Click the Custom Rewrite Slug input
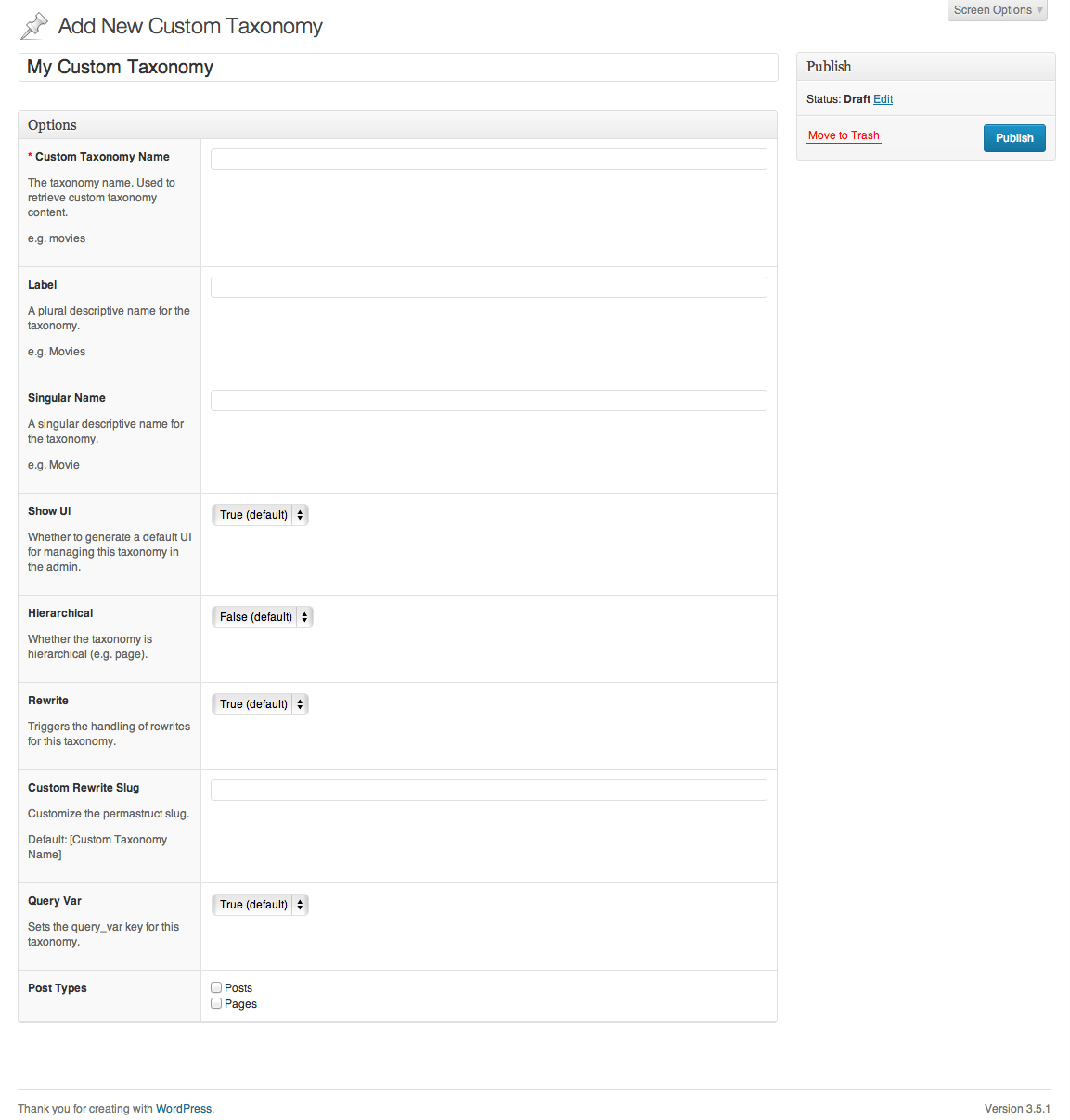The width and height of the screenshot is (1070, 1120). 489,791
